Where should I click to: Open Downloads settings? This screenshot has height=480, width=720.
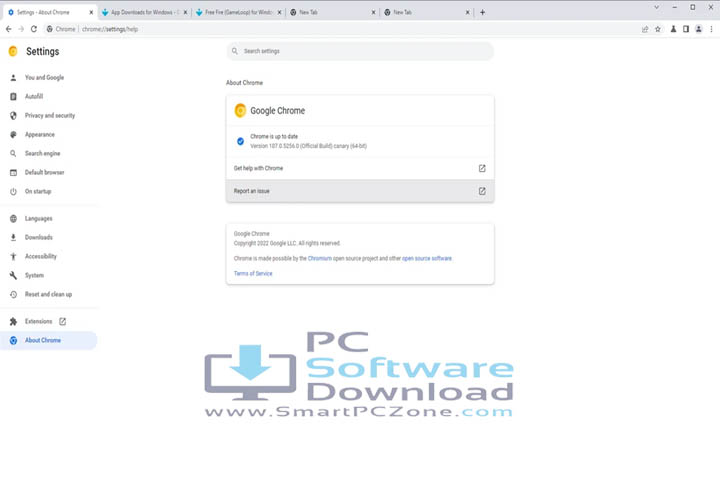pyautogui.click(x=39, y=237)
